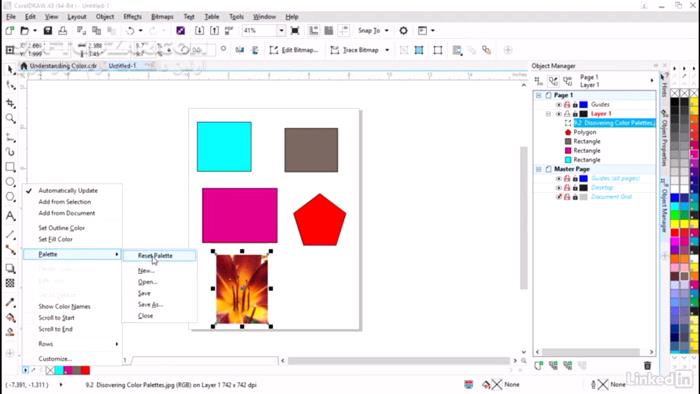This screenshot has height=394, width=700.
Task: Open the Effects menu
Action: coord(132,17)
